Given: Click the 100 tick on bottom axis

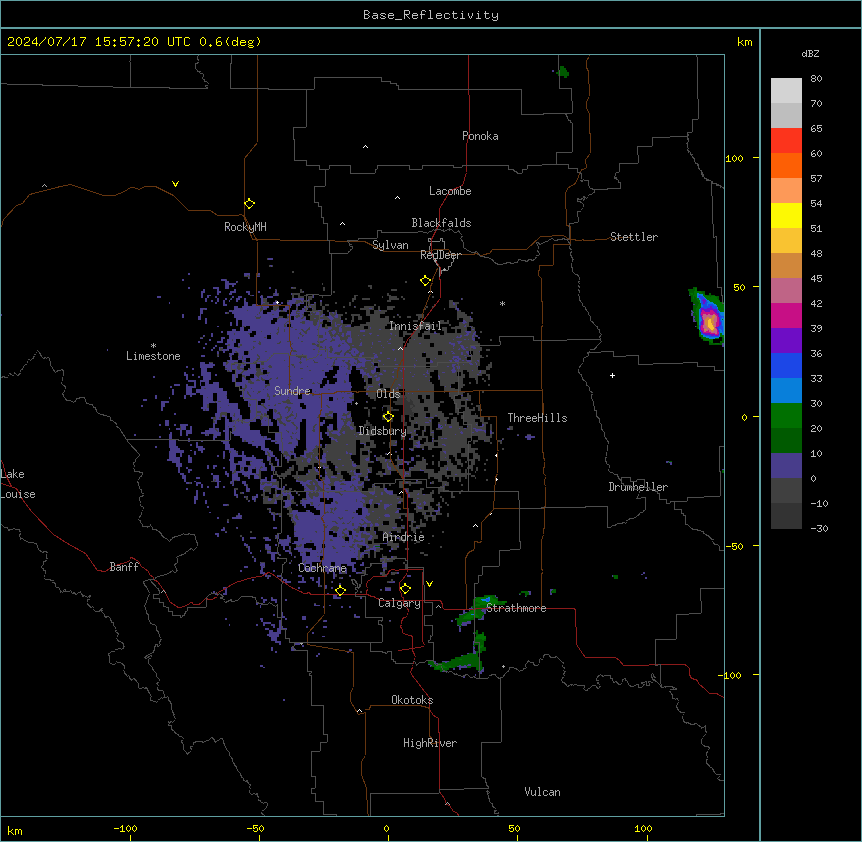Looking at the screenshot, I should click(x=643, y=829).
